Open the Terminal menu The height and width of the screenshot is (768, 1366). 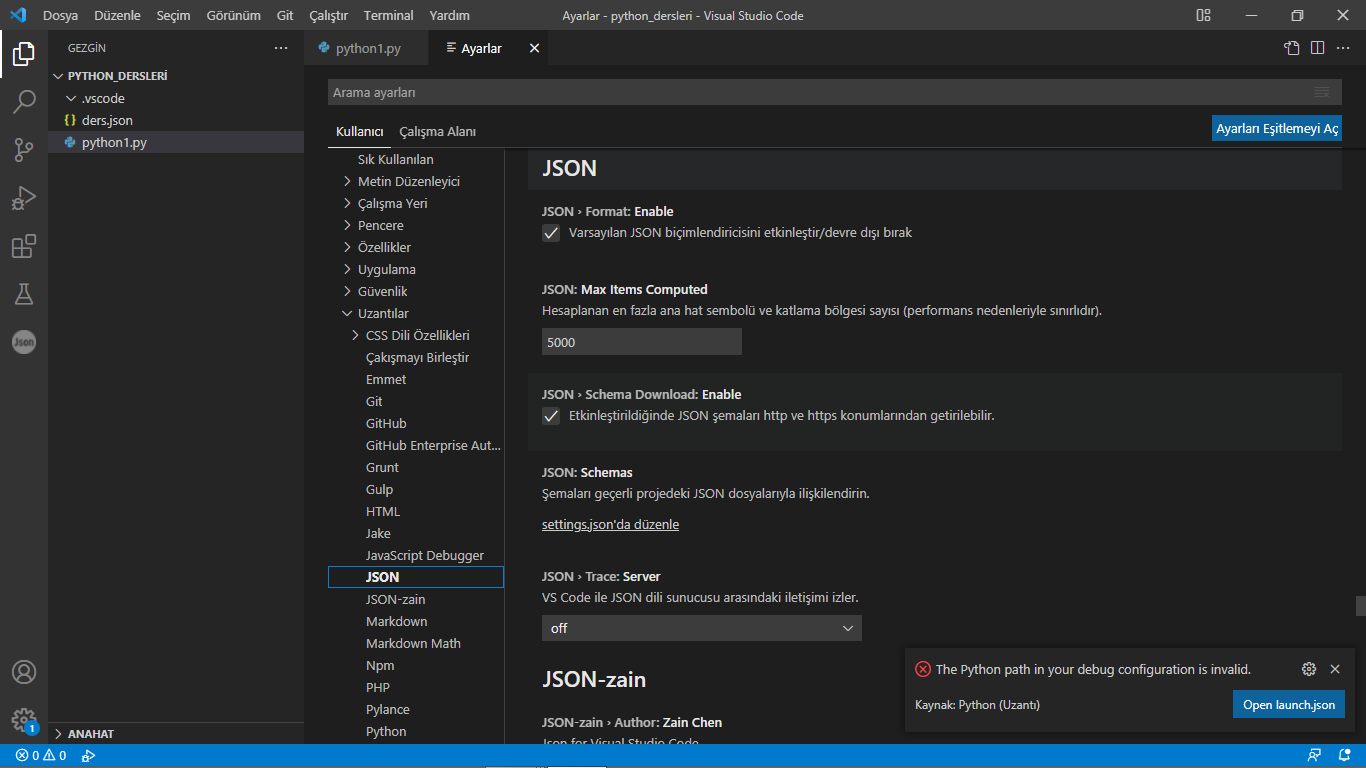388,16
